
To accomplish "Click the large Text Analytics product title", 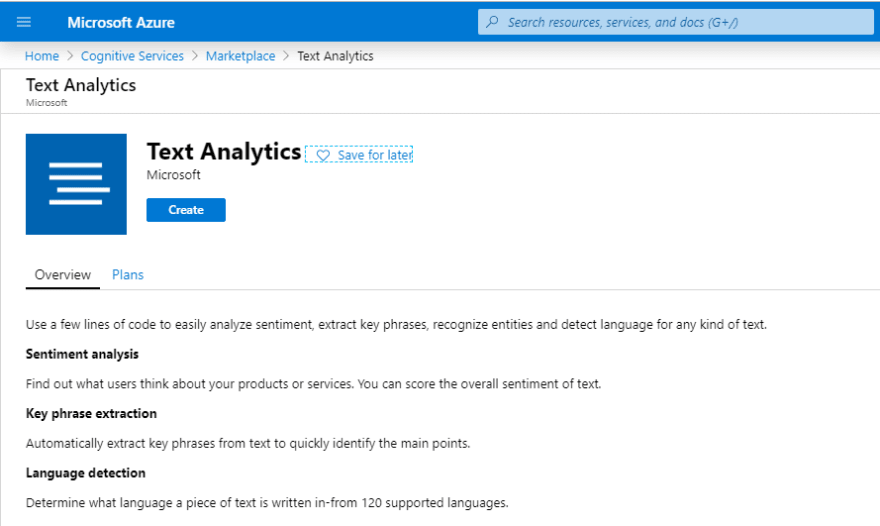I will tap(224, 152).
